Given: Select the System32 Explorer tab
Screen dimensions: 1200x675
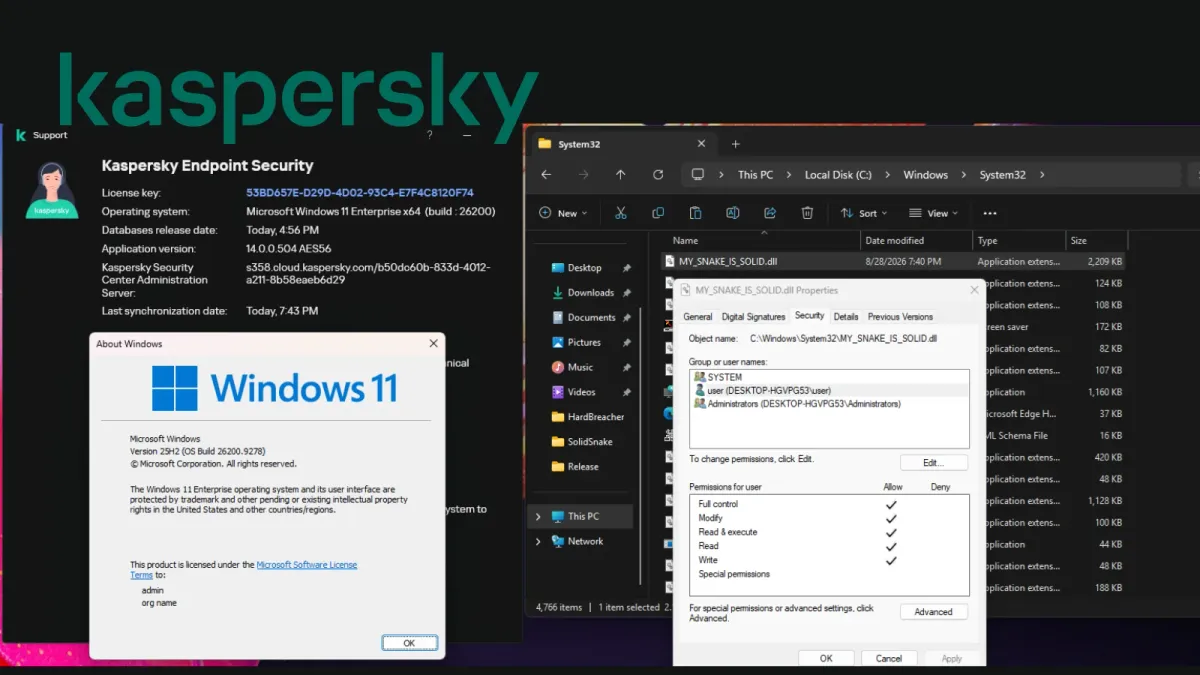Looking at the screenshot, I should pos(623,144).
